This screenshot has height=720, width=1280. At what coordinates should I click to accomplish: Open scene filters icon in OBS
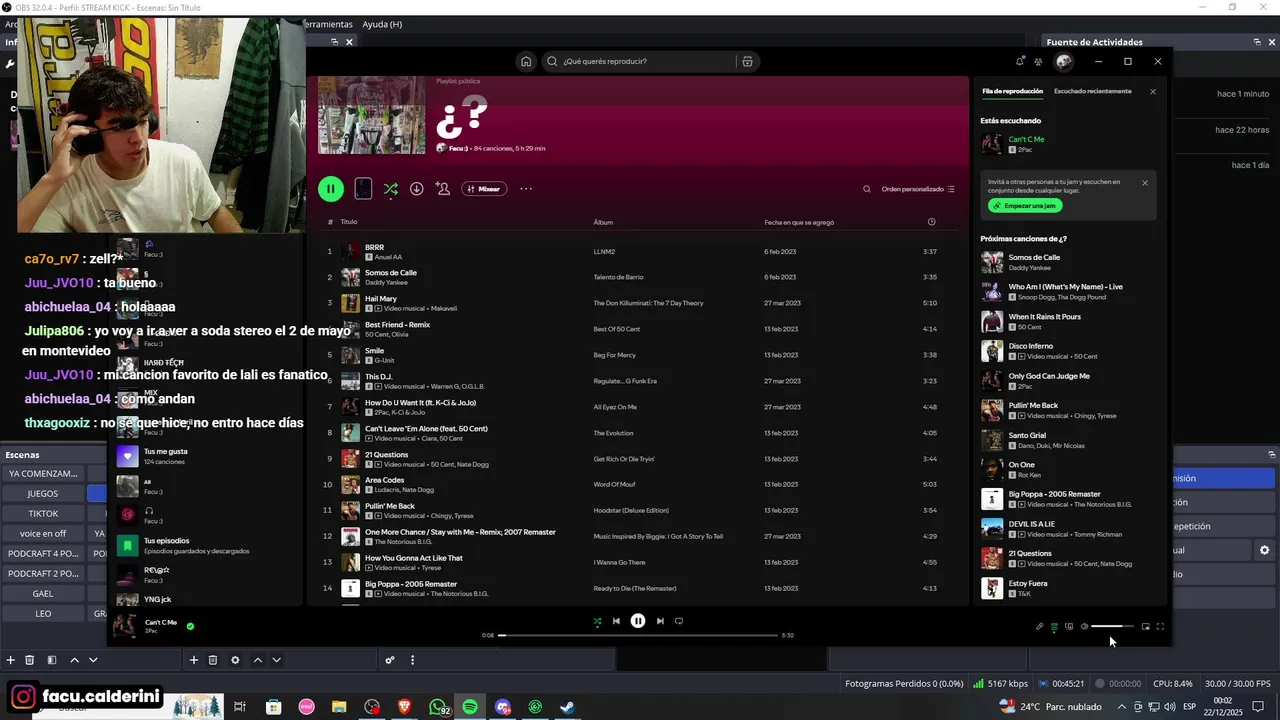[52, 660]
